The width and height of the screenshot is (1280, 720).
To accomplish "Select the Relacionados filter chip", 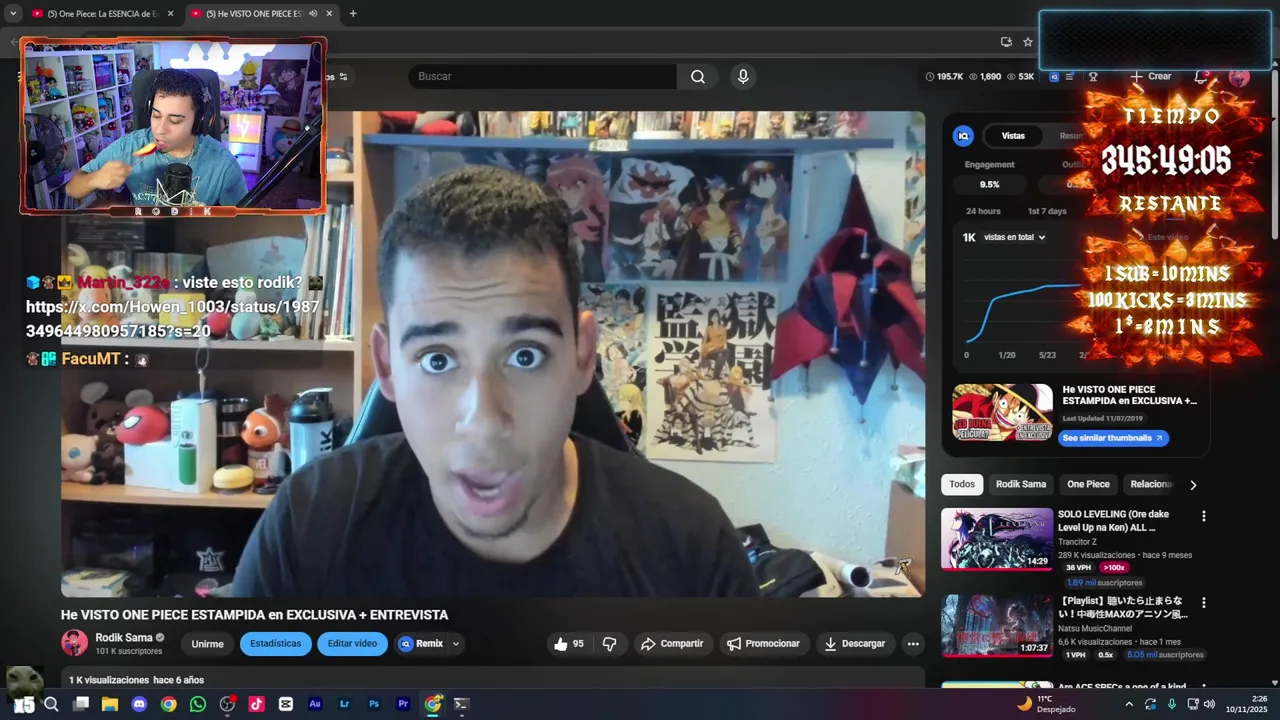I will pyautogui.click(x=1151, y=484).
